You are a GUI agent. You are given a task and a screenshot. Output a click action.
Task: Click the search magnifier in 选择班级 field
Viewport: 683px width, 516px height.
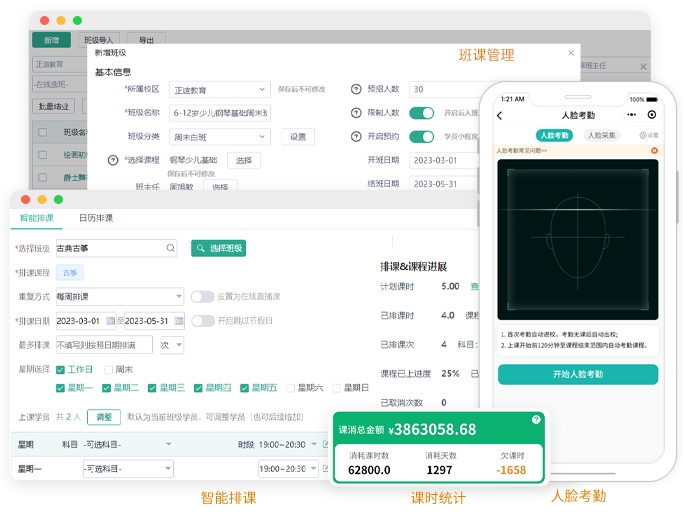171,248
